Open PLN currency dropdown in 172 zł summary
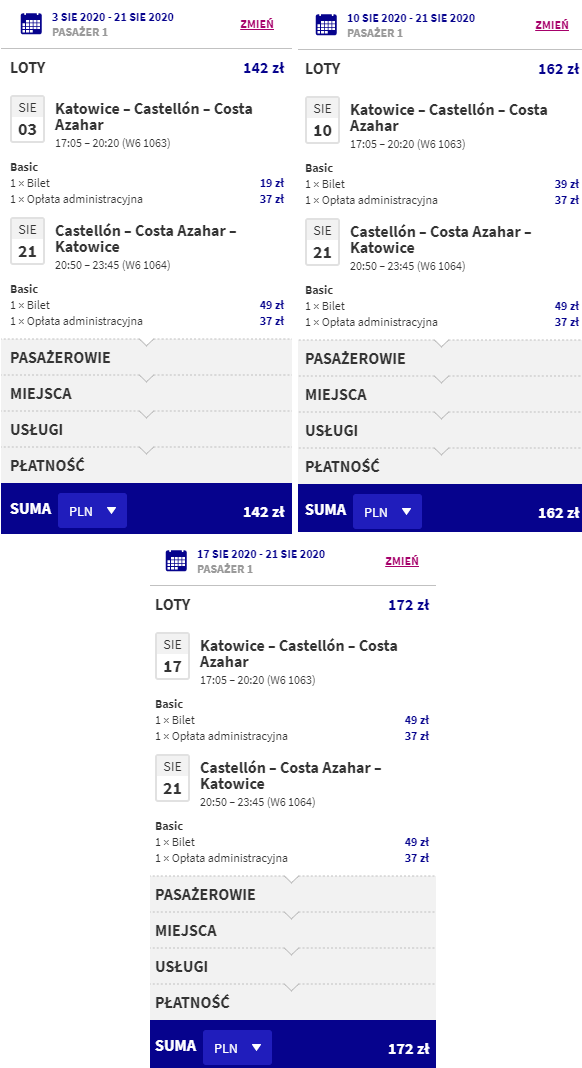The height and width of the screenshot is (1068, 582). tap(237, 1048)
